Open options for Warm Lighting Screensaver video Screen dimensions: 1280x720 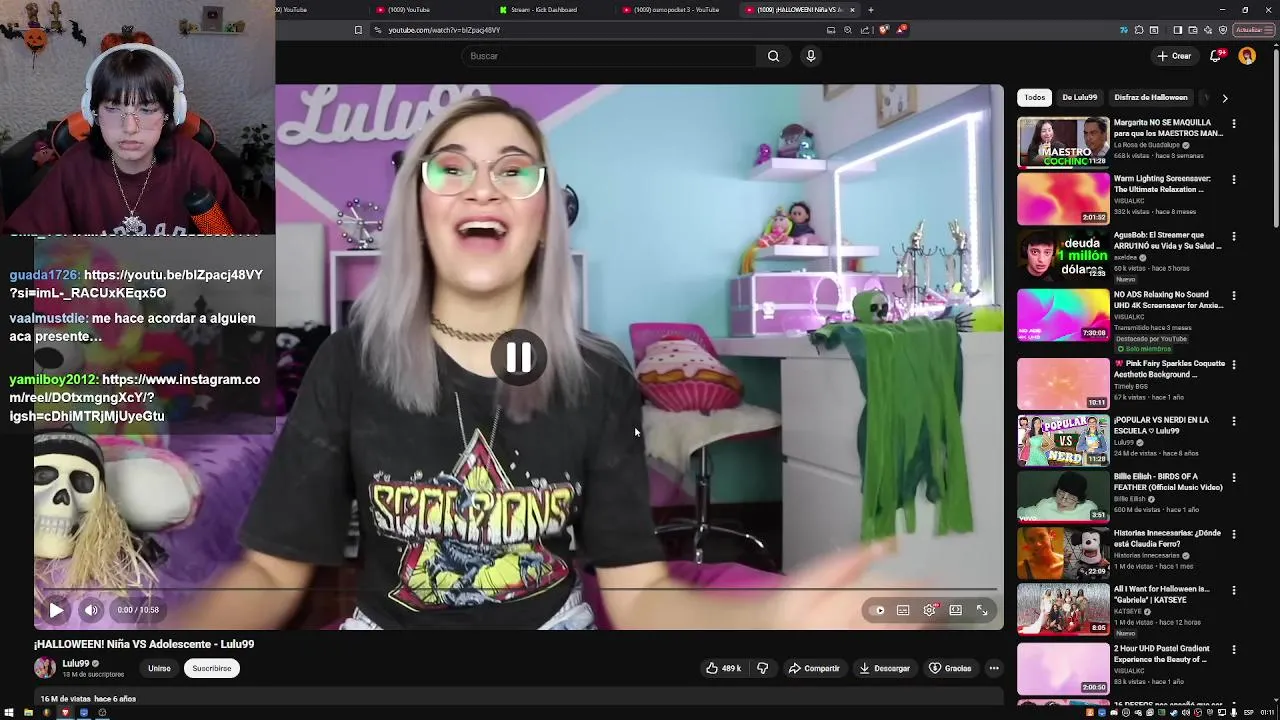(1234, 180)
